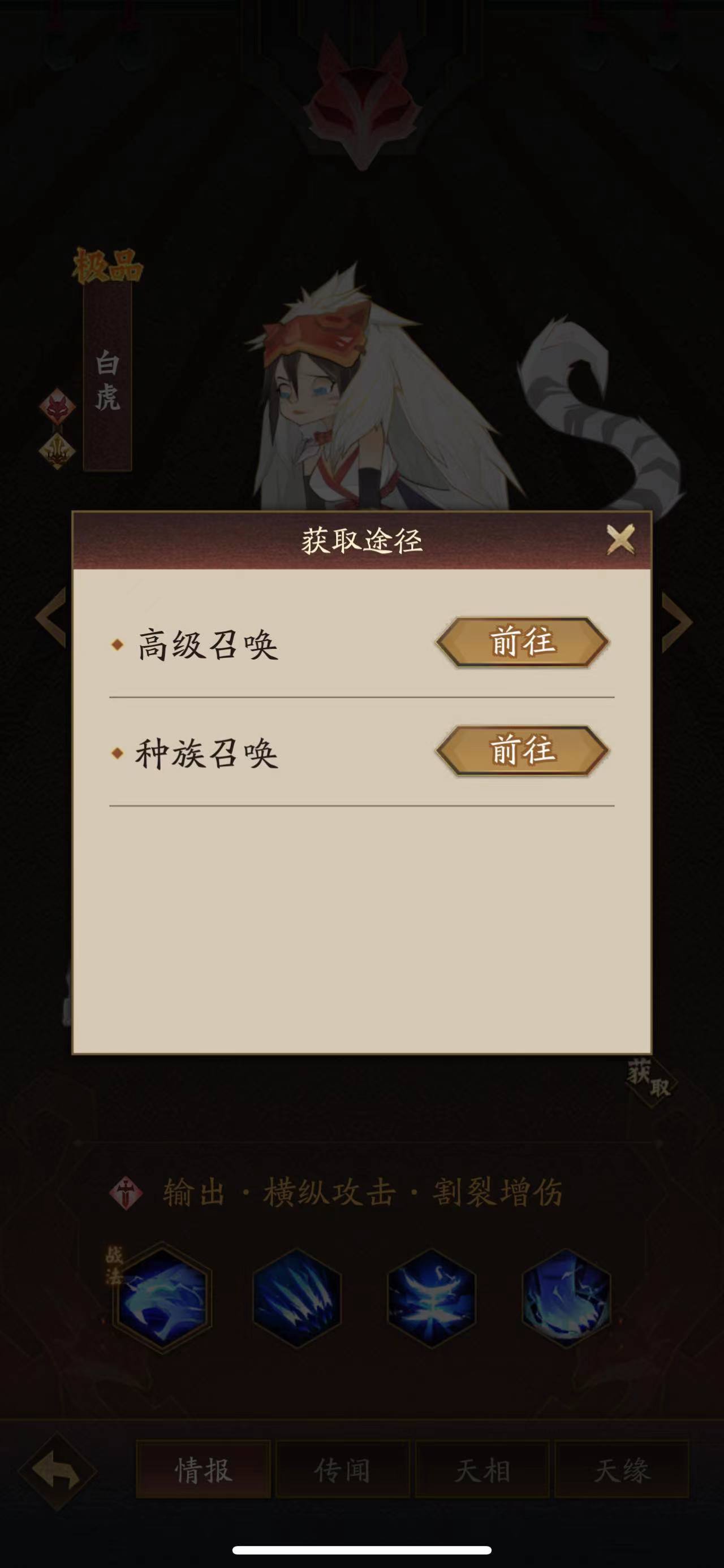Select the fourth lightning skill icon

pos(566,1298)
